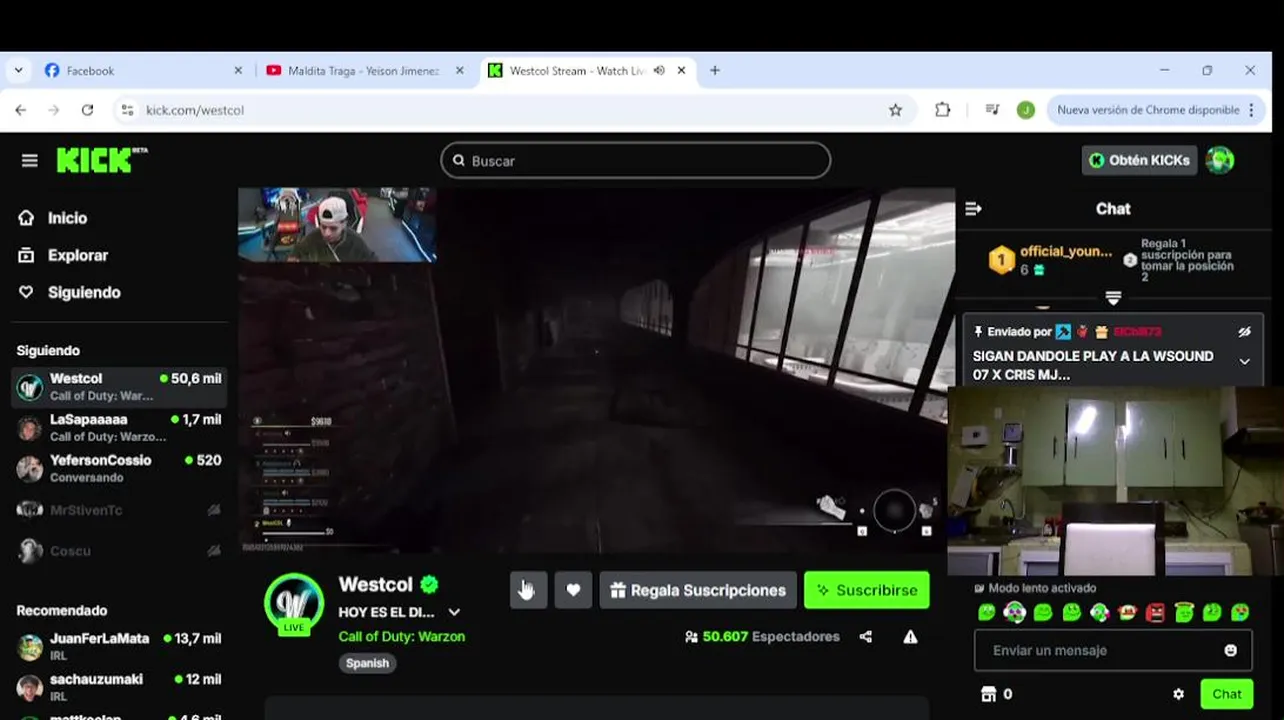Open the KICKs shop icon
This screenshot has width=1284, height=720.
pyautogui.click(x=989, y=694)
